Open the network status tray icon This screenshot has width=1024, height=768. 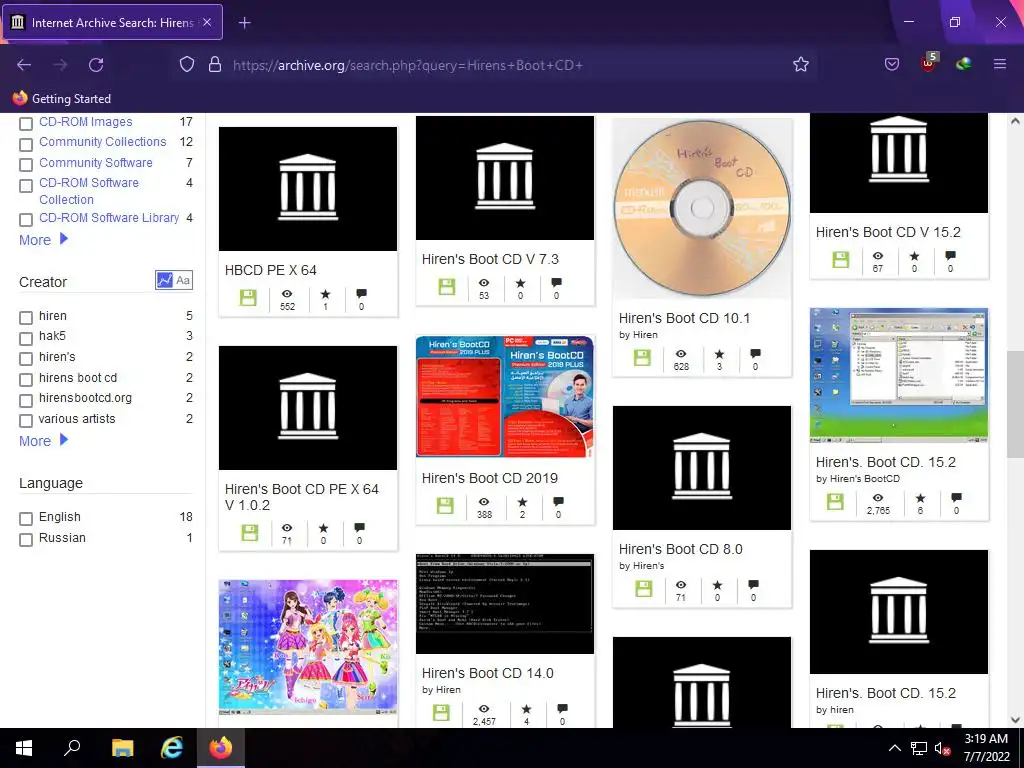pyautogui.click(x=919, y=748)
